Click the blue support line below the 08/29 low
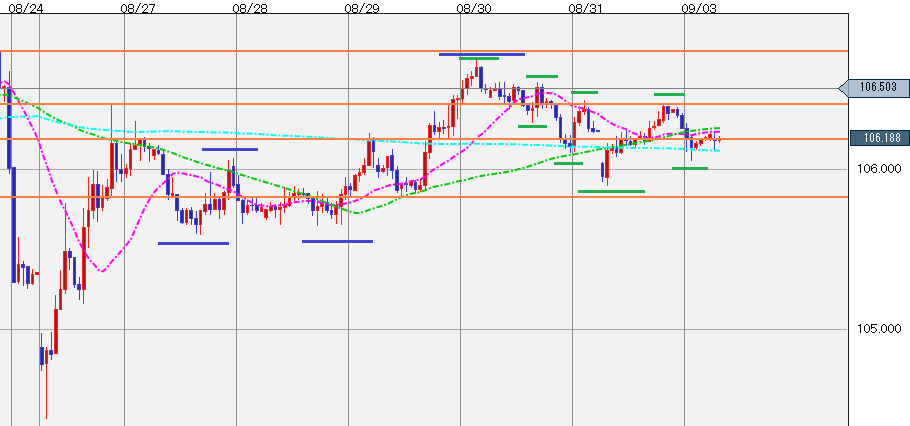The image size is (910, 426). pyautogui.click(x=337, y=241)
